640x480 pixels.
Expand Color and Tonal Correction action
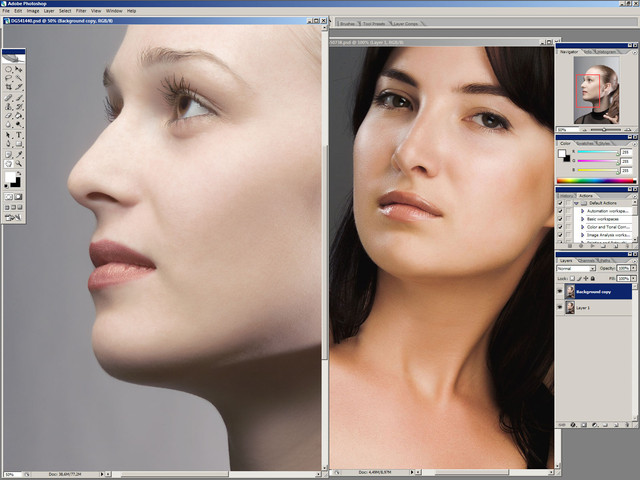tap(583, 227)
